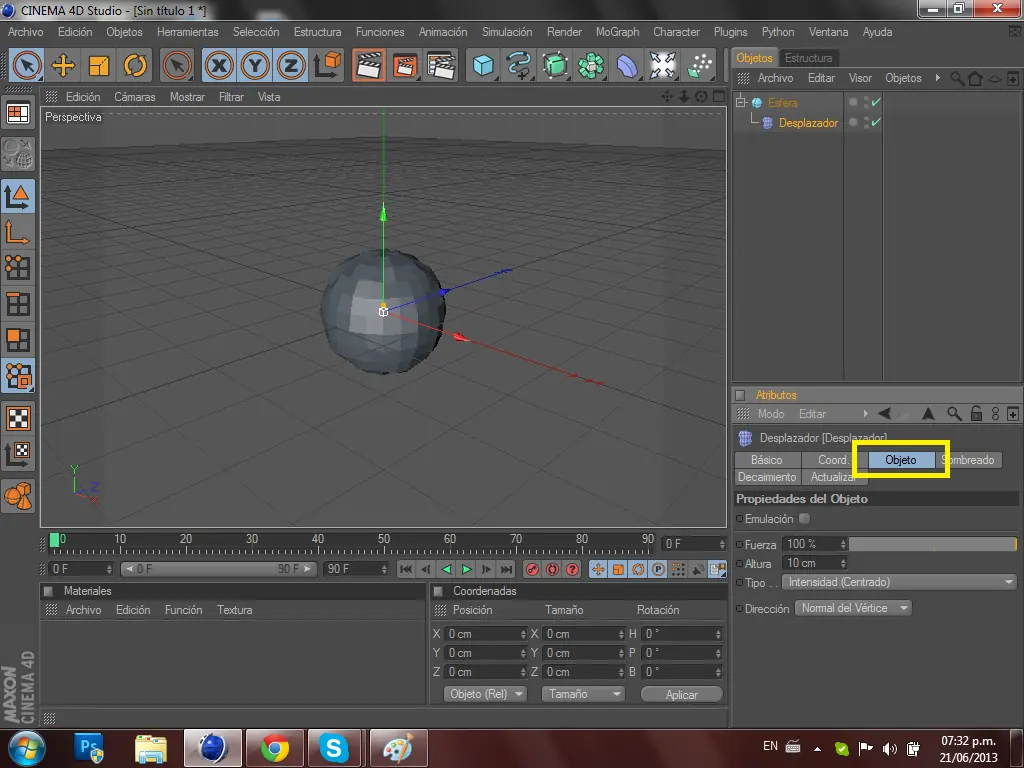Render the active view clapperboard icon
Screen dimensions: 1024x768
click(369, 65)
